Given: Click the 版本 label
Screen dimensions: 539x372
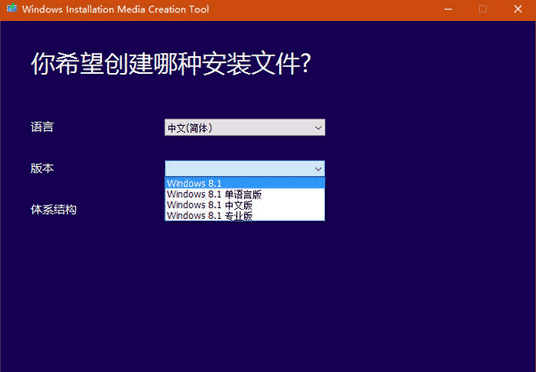Looking at the screenshot, I should pyautogui.click(x=42, y=168).
